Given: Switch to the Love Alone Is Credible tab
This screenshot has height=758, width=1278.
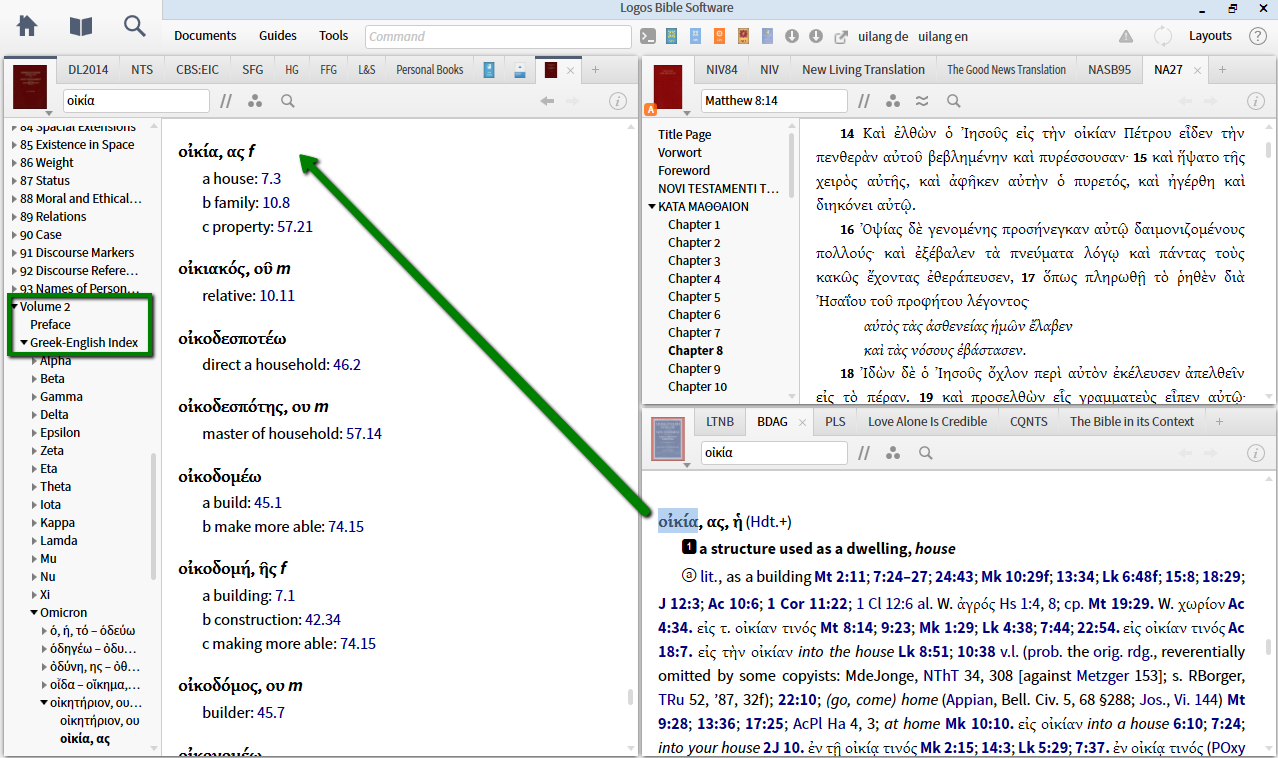Looking at the screenshot, I should click(927, 422).
